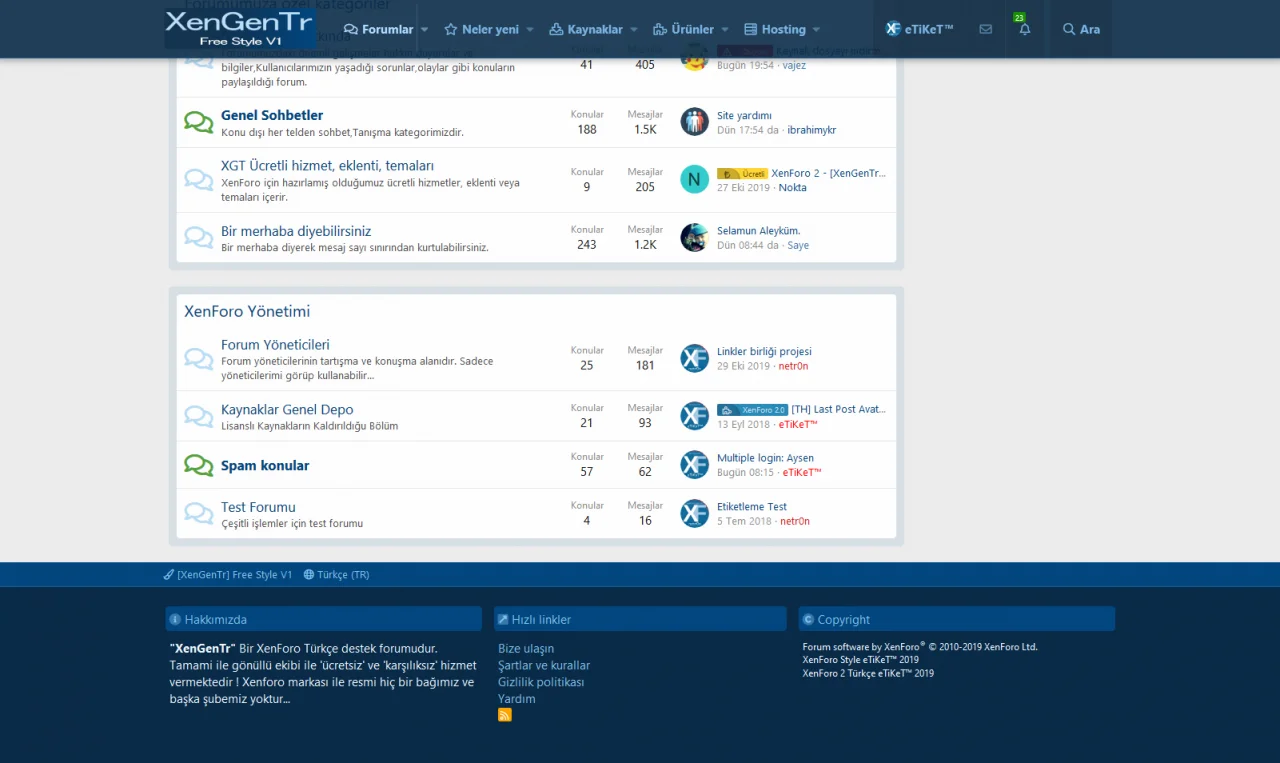Follow the Yardım footer link

click(517, 699)
